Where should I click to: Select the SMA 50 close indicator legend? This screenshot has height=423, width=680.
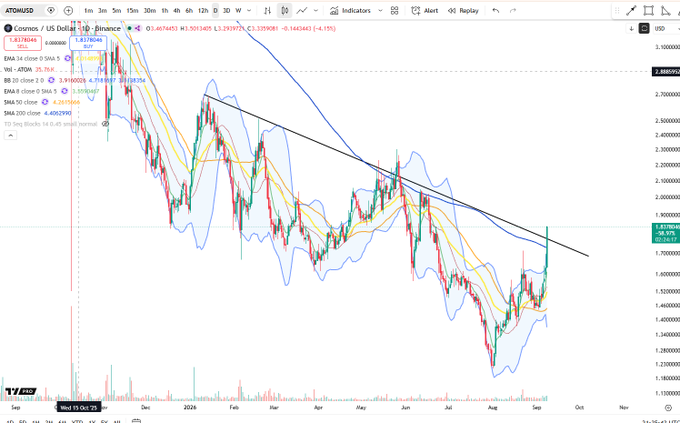point(20,102)
